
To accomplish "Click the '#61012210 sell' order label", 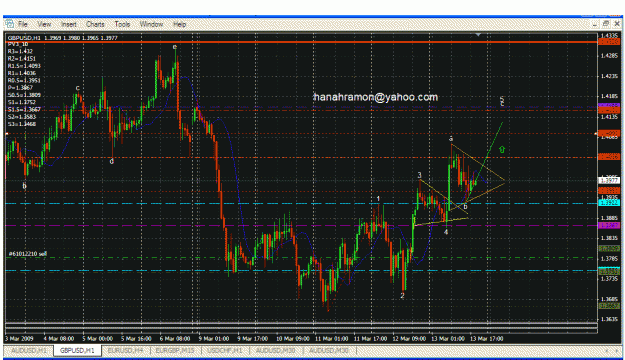I will [28, 254].
